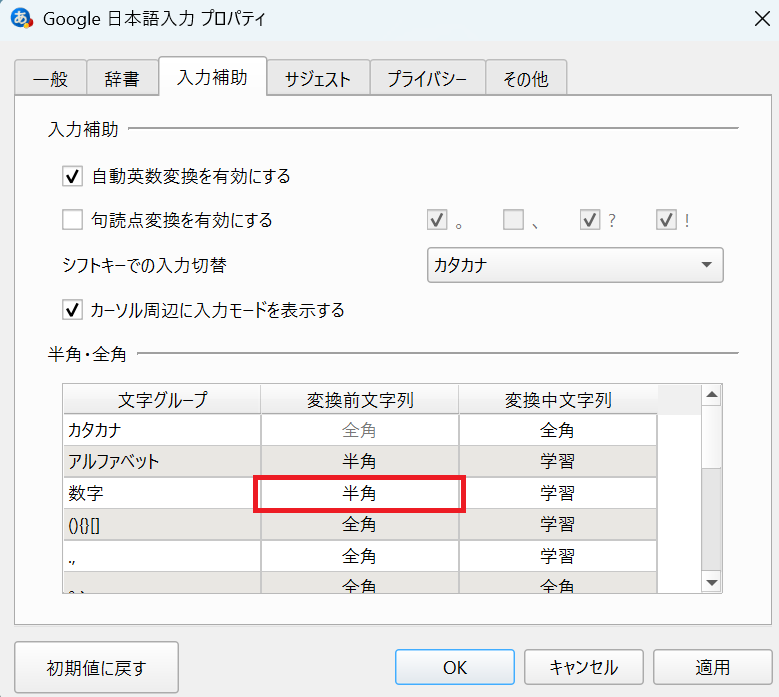Viewport: 779px width, 697px height.
Task: Click the Google Japanese Input app icon
Action: pyautogui.click(x=21, y=18)
